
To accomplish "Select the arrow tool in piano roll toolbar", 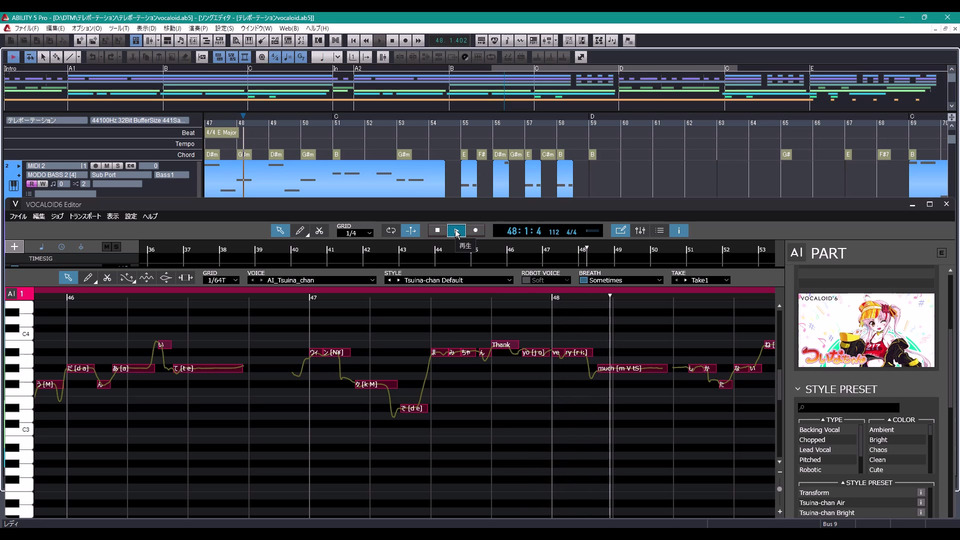I will click(67, 278).
